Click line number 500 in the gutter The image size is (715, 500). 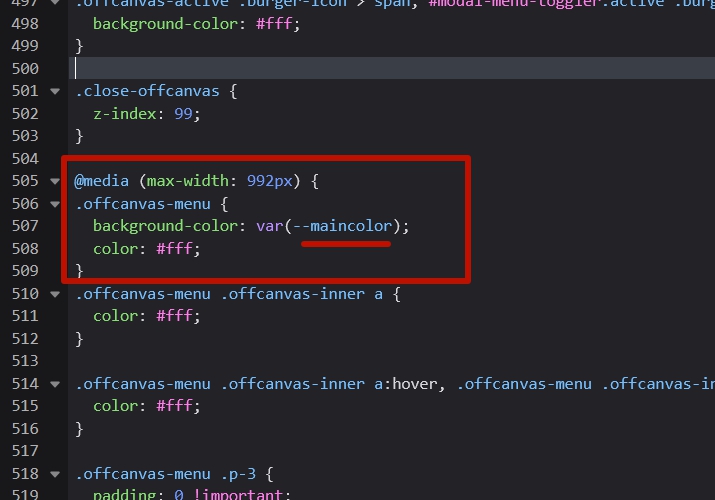[x=22, y=68]
